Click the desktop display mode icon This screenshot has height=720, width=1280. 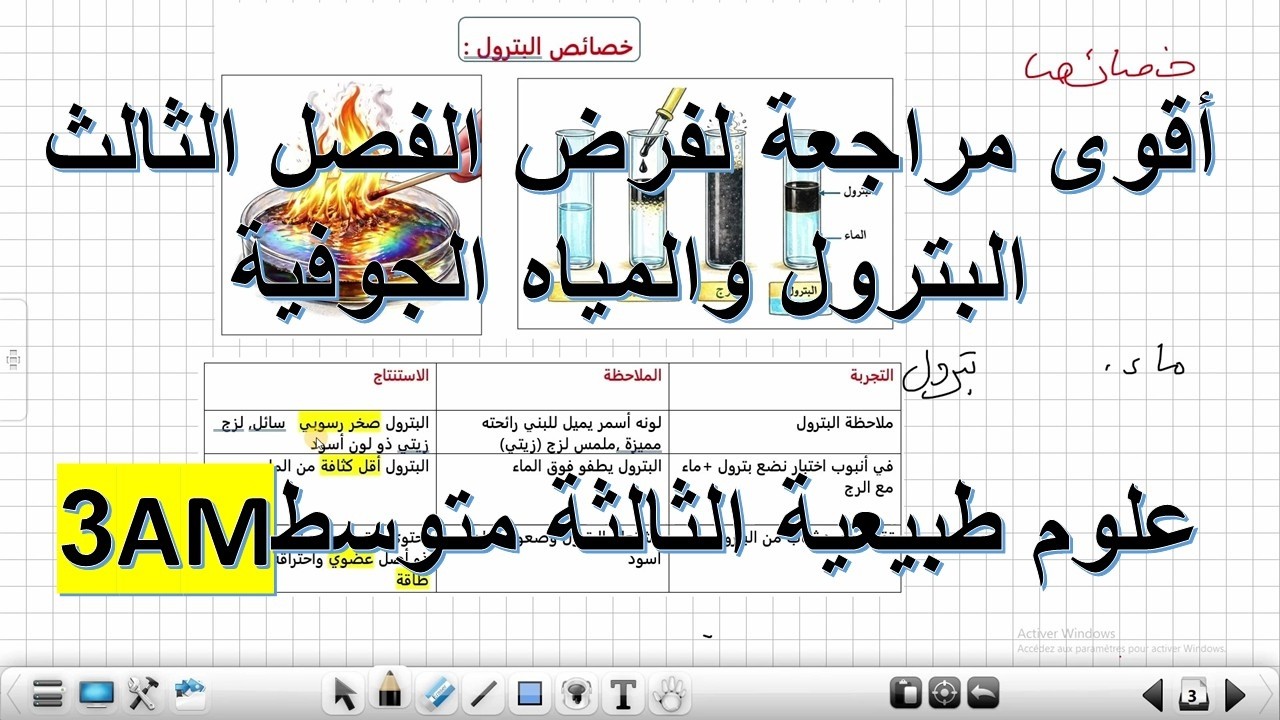(x=96, y=692)
